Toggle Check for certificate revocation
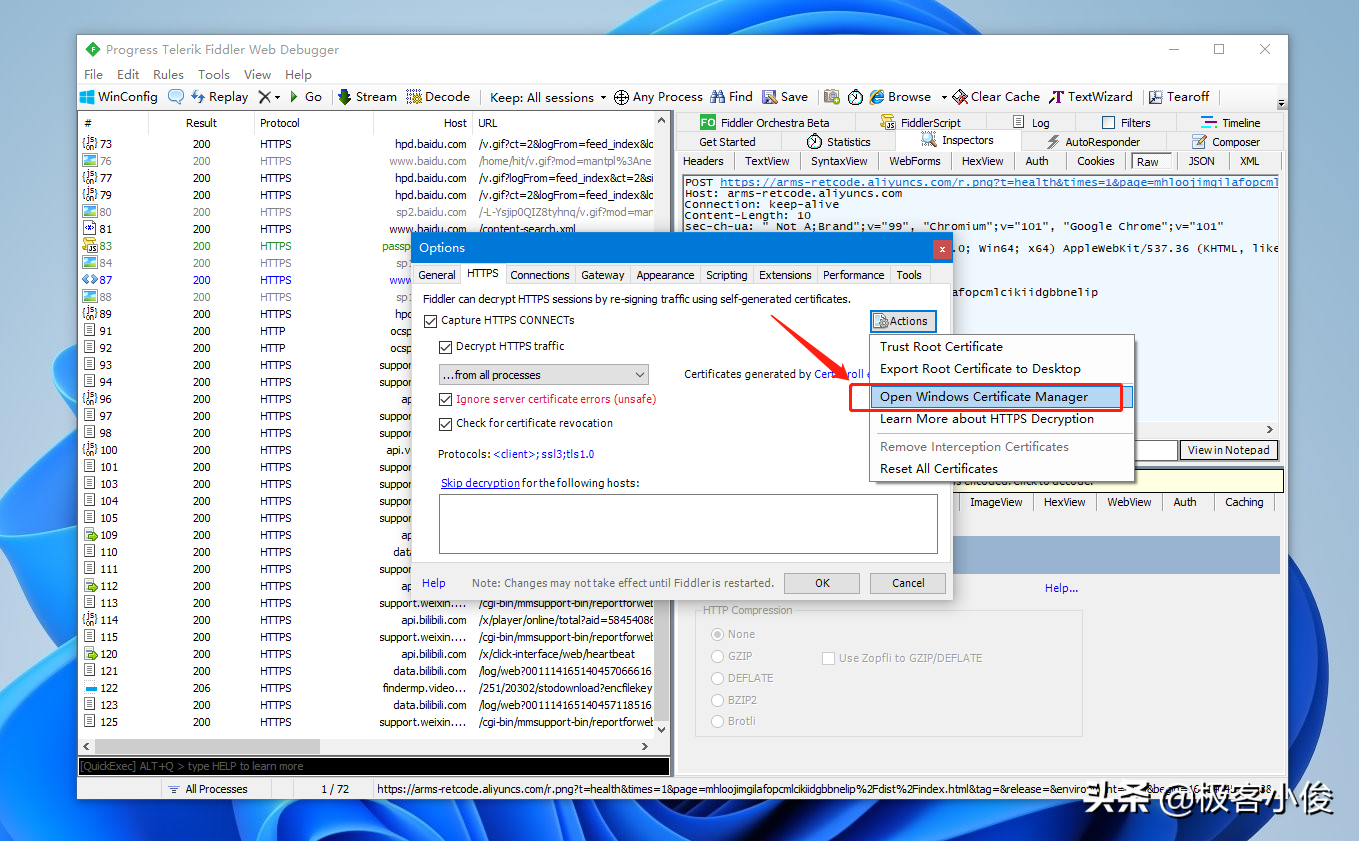1359x841 pixels. pos(446,424)
